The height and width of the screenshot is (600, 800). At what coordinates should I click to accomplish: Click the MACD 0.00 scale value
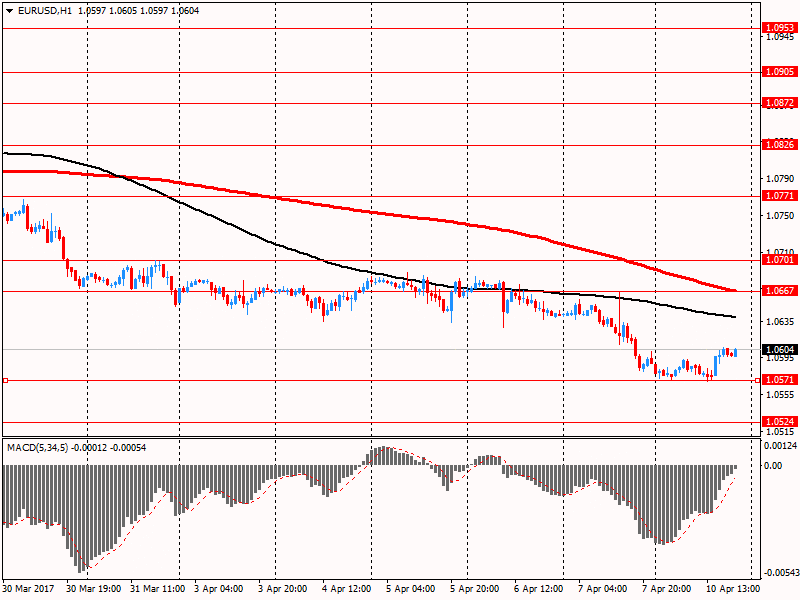(x=773, y=465)
